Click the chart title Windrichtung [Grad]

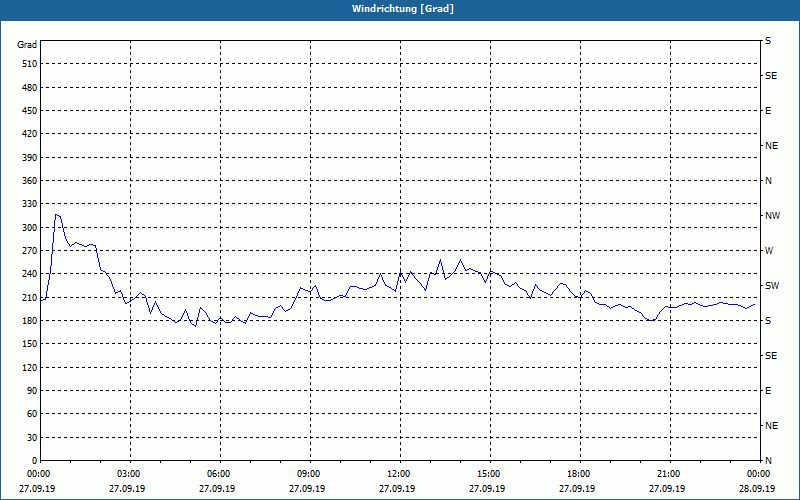(x=403, y=9)
